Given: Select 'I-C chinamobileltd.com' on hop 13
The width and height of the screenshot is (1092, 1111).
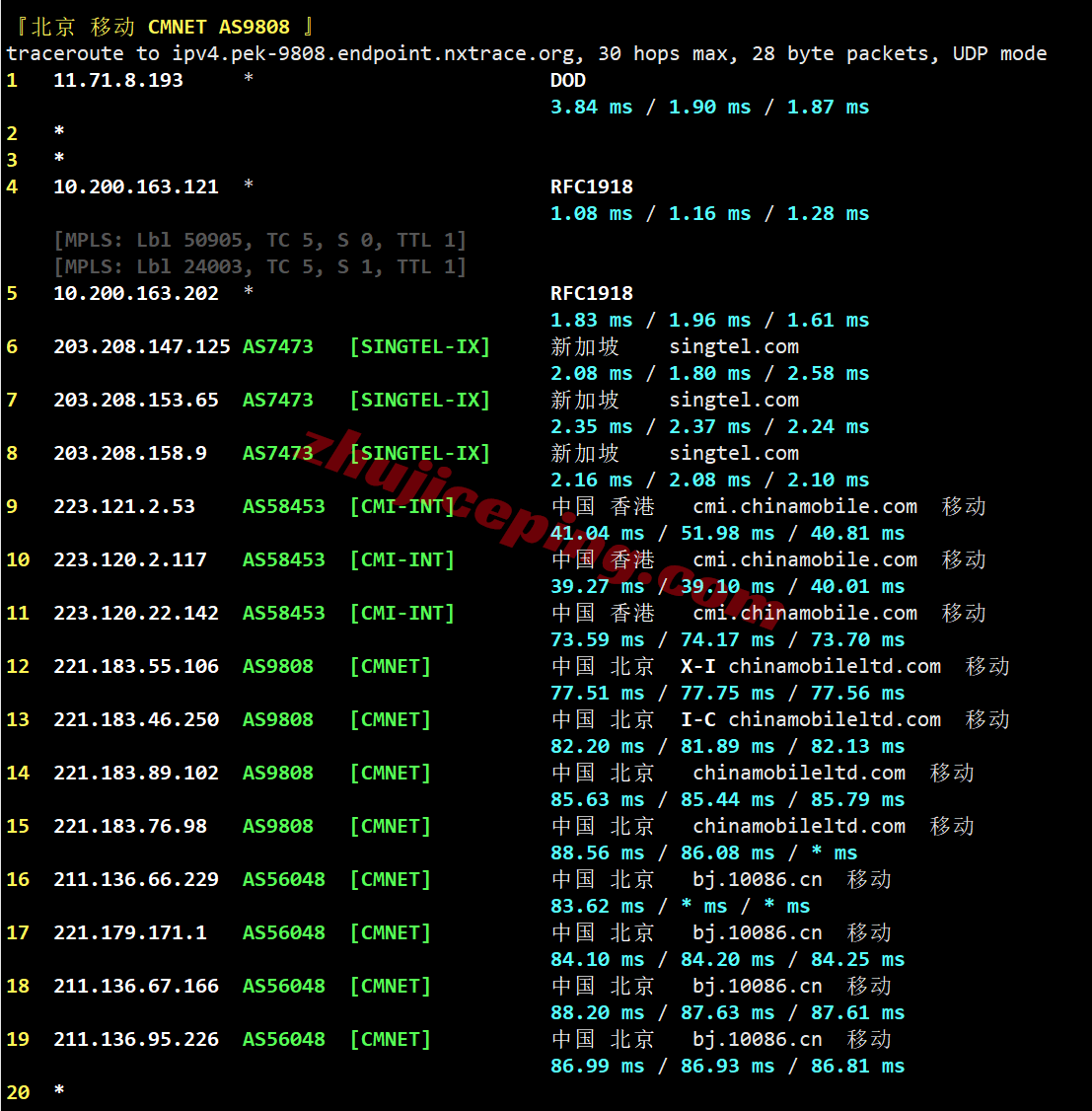Looking at the screenshot, I should 810,720.
